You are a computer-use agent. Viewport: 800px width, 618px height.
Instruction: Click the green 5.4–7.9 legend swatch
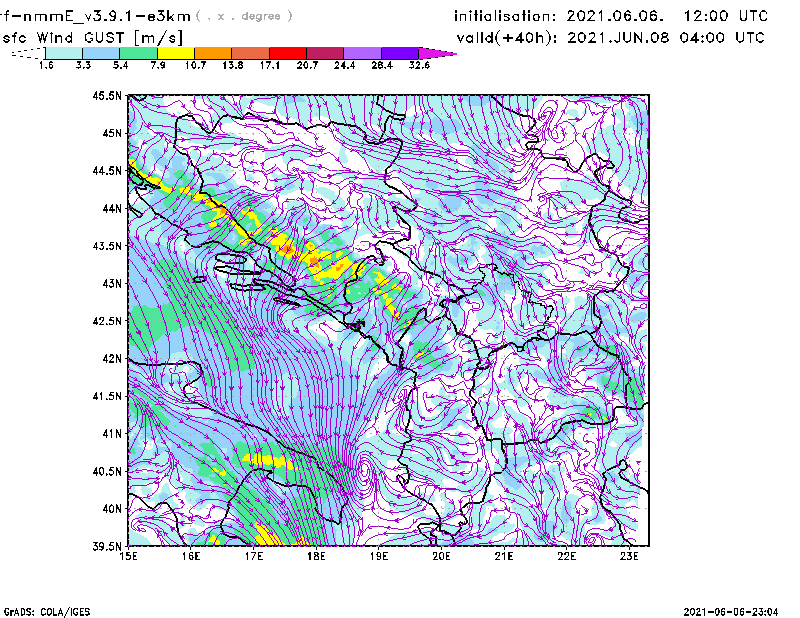[x=138, y=53]
